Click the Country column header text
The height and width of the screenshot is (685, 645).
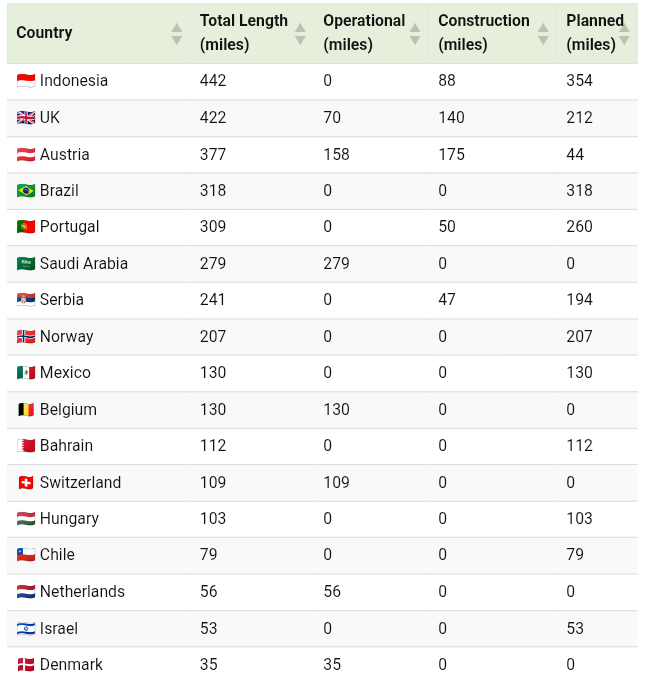pyautogui.click(x=45, y=33)
